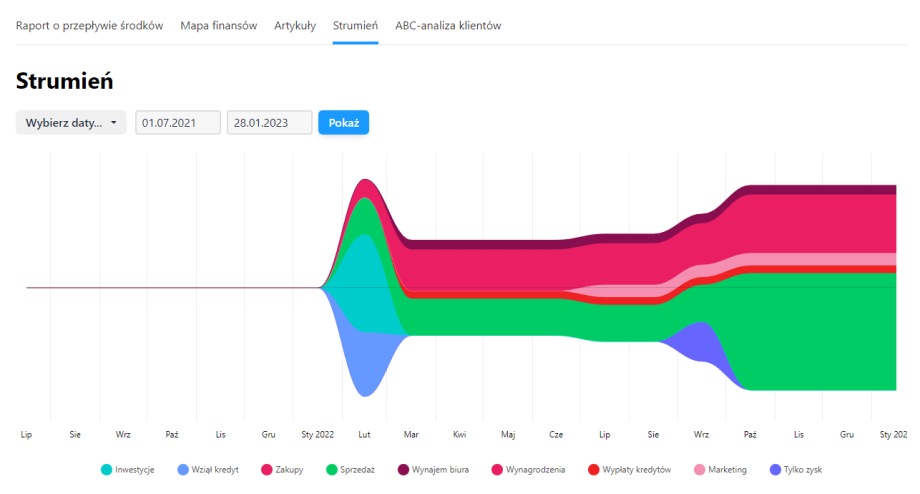Click the green Sprzedaż legend swatch
The image size is (920, 494).
[x=333, y=469]
